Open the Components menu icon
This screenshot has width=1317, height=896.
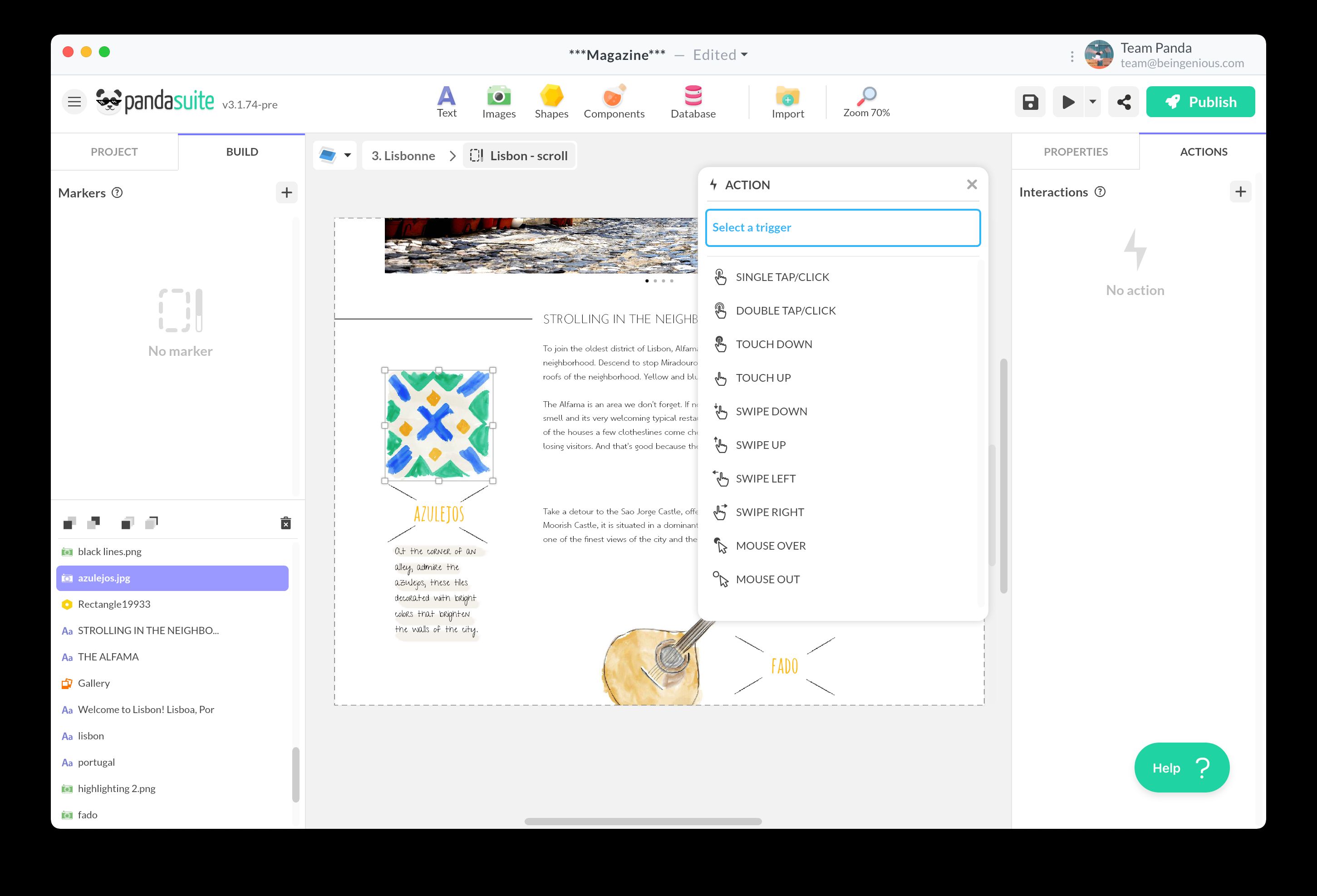[614, 96]
